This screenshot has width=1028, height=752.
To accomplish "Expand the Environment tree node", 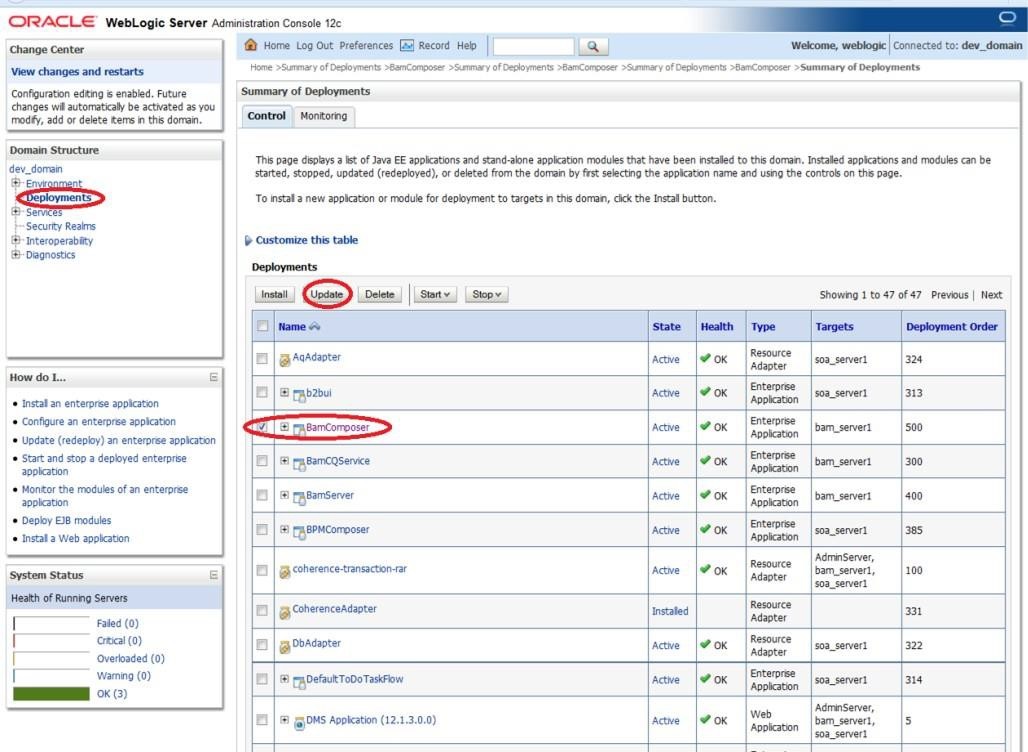I will coord(16,183).
